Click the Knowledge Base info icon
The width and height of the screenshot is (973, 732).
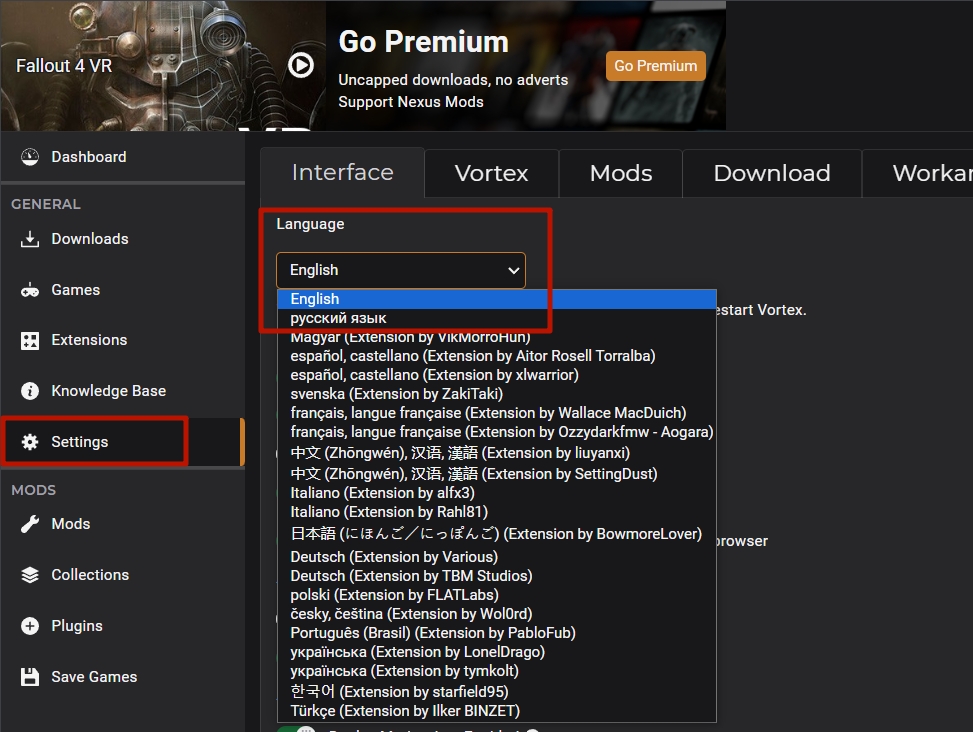tap(30, 391)
